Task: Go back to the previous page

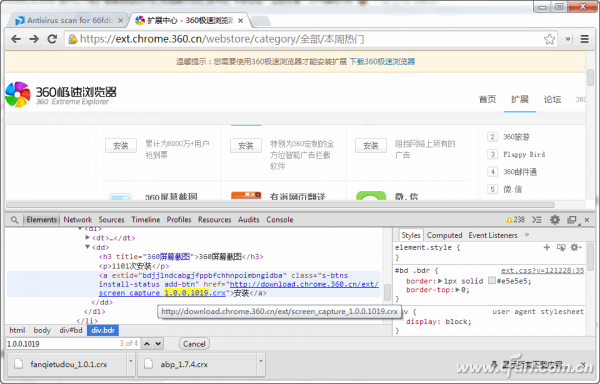Action: pyautogui.click(x=16, y=39)
